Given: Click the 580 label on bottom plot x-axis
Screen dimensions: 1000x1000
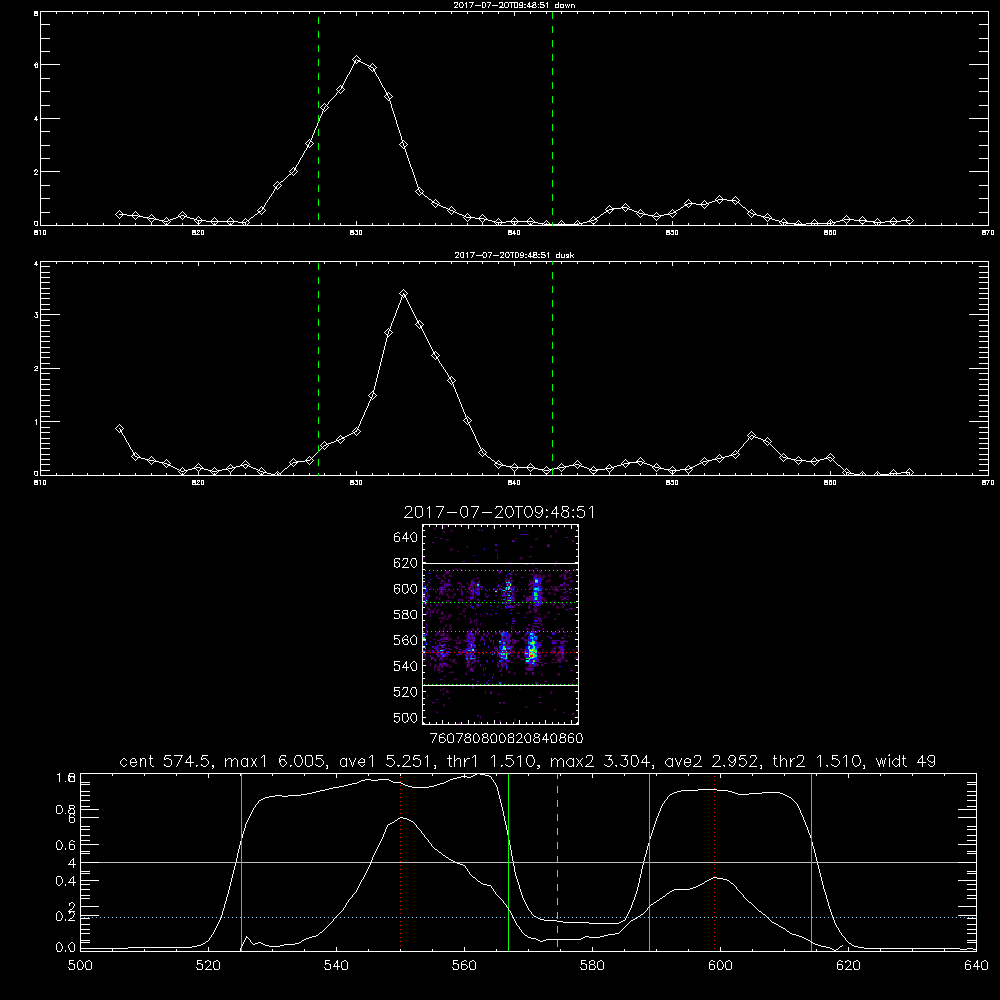Looking at the screenshot, I should point(592,966).
